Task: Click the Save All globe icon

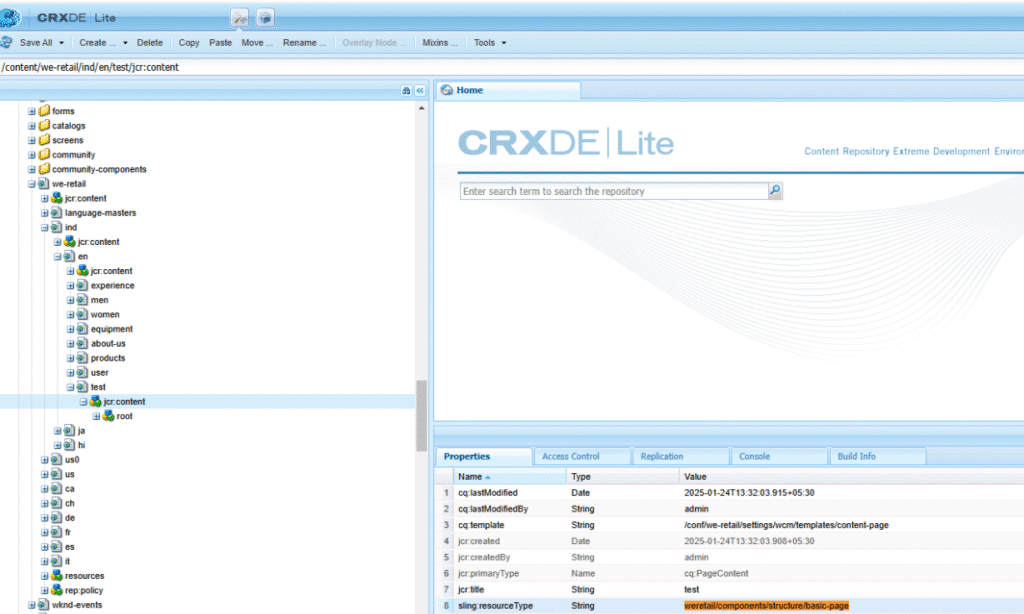Action: pyautogui.click(x=7, y=42)
